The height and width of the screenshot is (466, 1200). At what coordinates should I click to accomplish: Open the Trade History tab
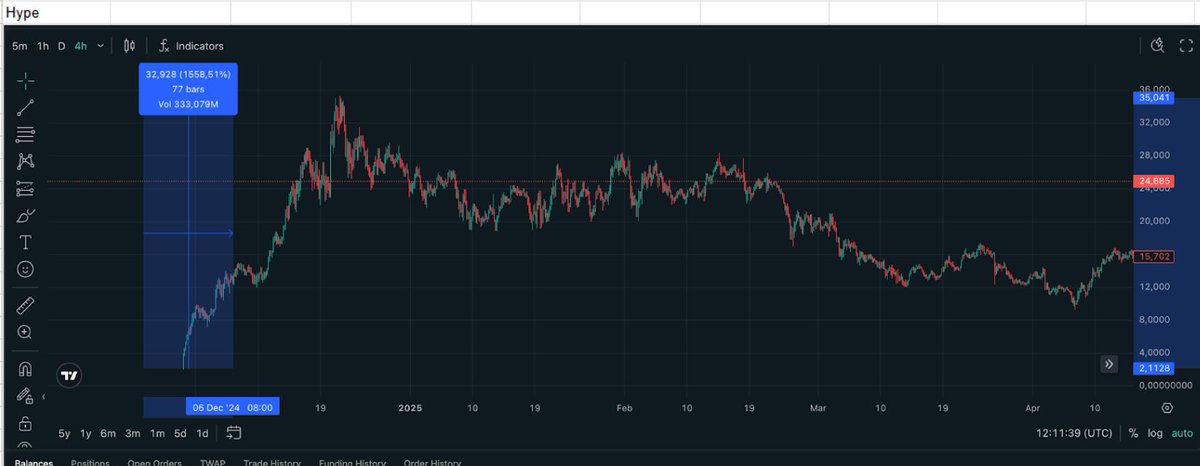click(x=272, y=462)
